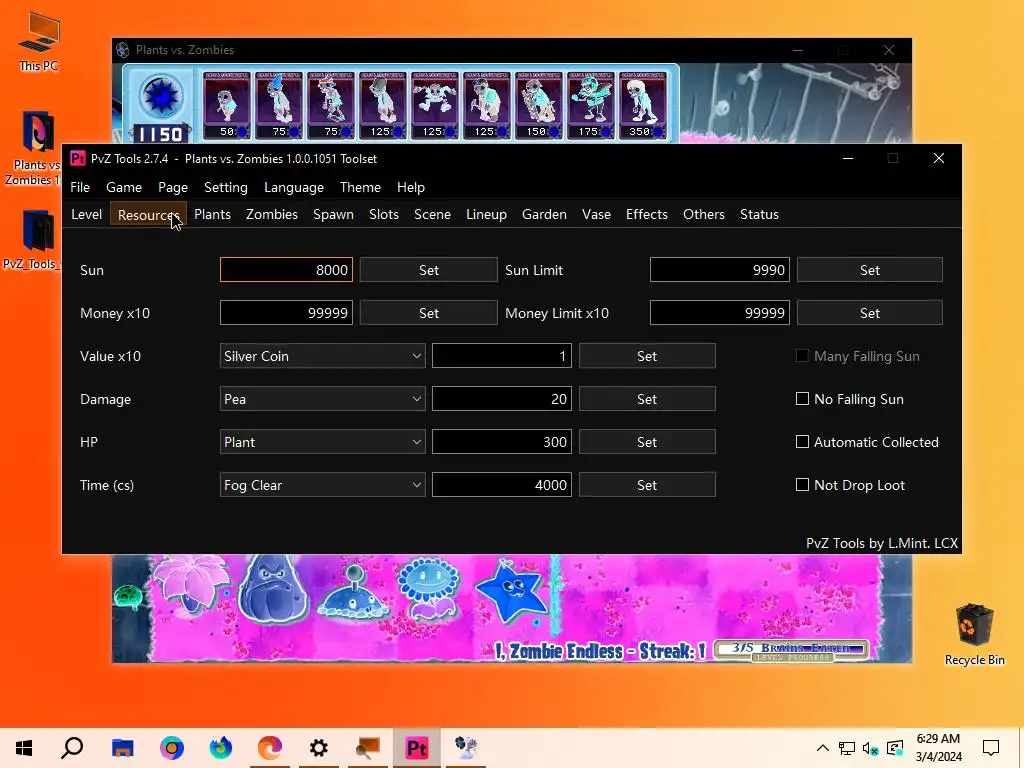Image resolution: width=1024 pixels, height=768 pixels.
Task: Click the level progress bar in game
Action: point(792,650)
